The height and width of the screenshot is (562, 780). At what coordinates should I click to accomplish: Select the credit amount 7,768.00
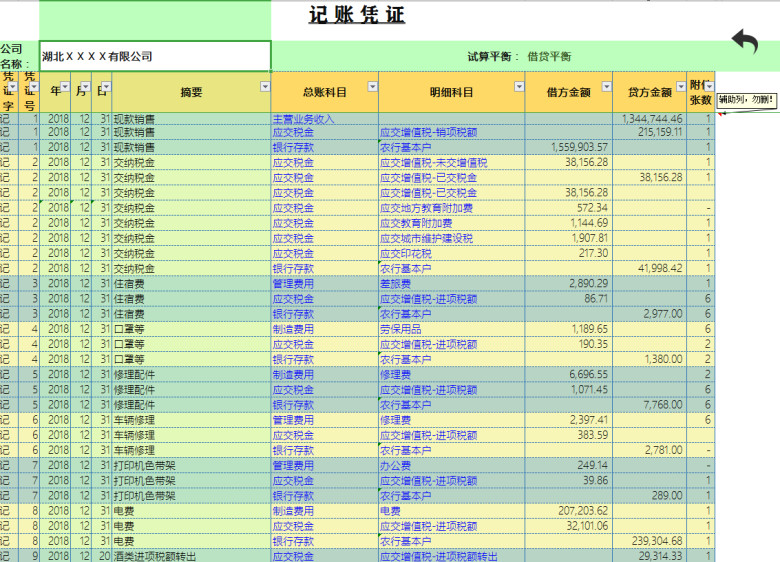coord(650,405)
